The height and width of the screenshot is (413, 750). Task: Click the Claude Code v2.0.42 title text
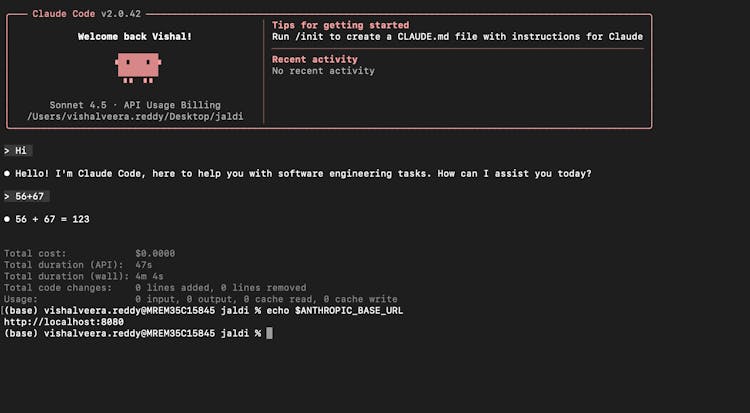tap(82, 14)
